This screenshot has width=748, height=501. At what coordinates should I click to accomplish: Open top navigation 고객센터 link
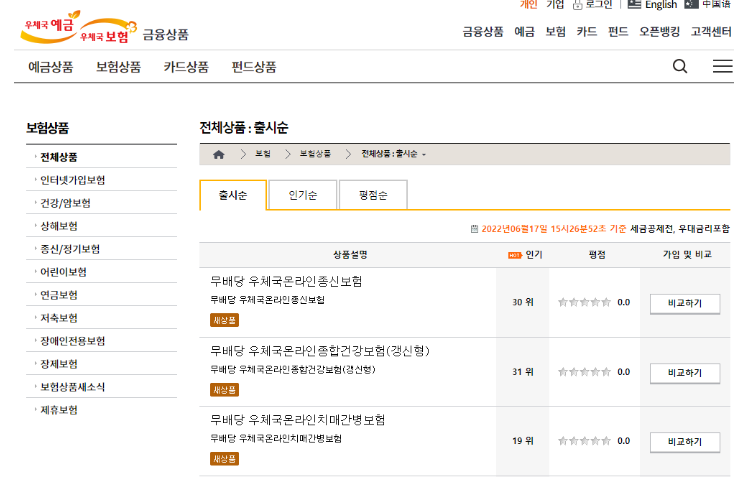point(711,31)
